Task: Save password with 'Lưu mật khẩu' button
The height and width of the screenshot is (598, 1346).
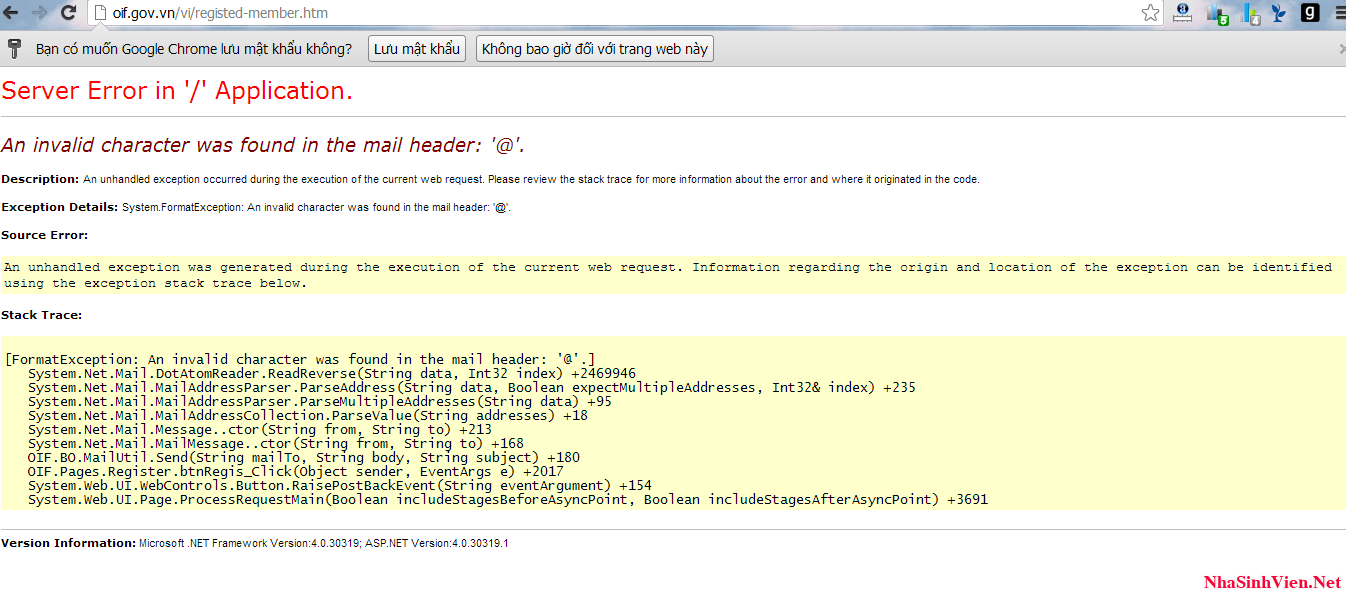Action: coord(417,49)
